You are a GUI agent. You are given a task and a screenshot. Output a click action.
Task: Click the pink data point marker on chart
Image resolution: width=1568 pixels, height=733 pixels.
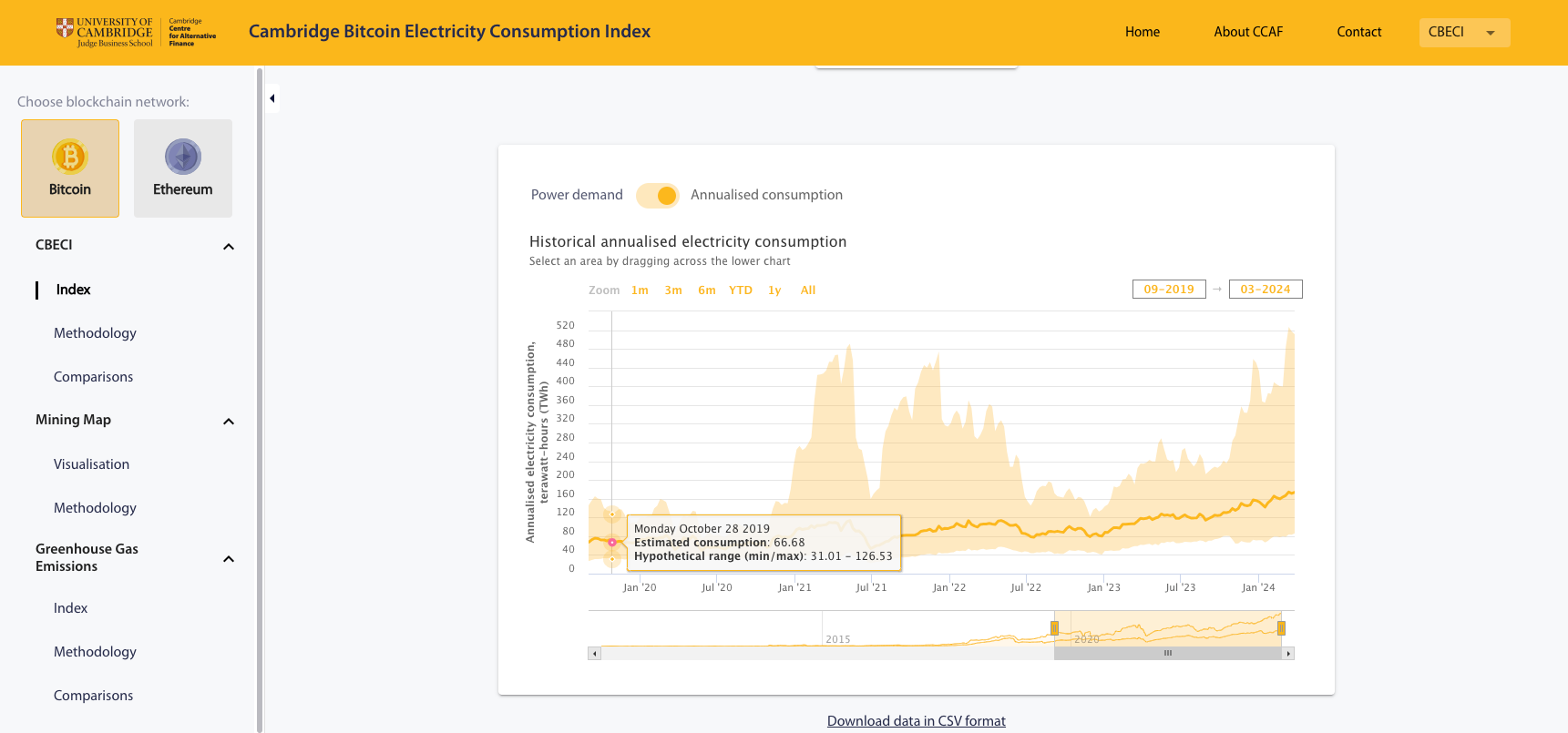click(x=612, y=543)
